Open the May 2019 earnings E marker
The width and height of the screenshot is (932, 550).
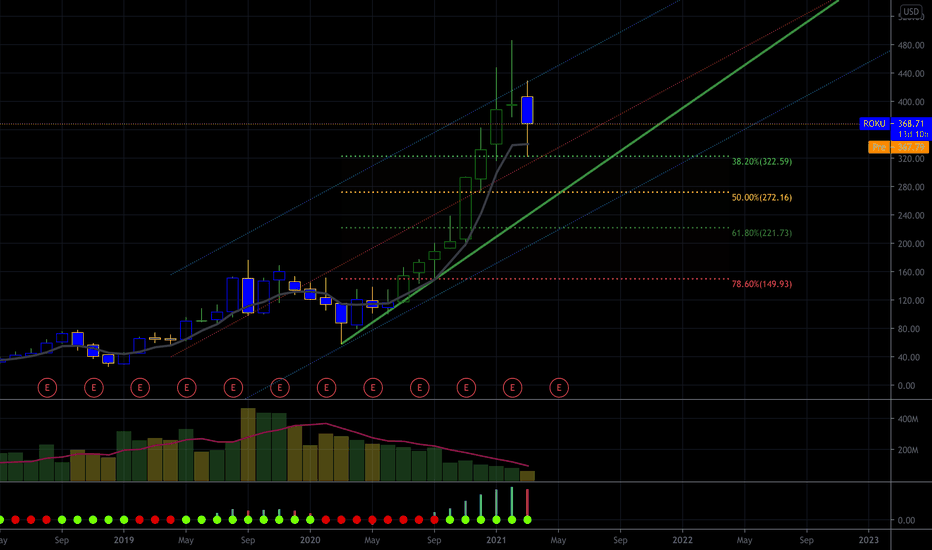(187, 388)
